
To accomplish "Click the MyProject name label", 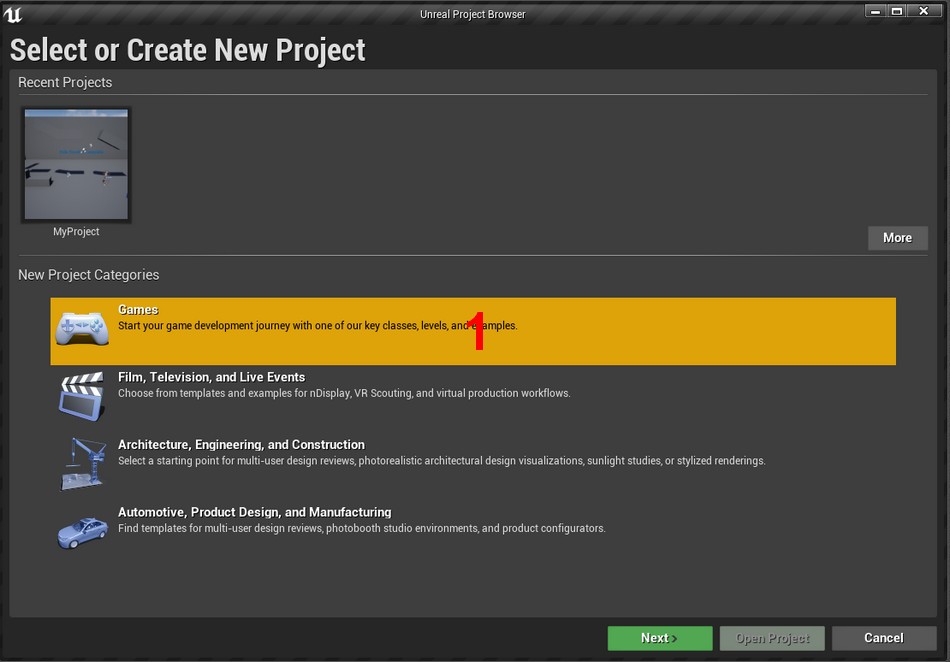I will point(76,231).
